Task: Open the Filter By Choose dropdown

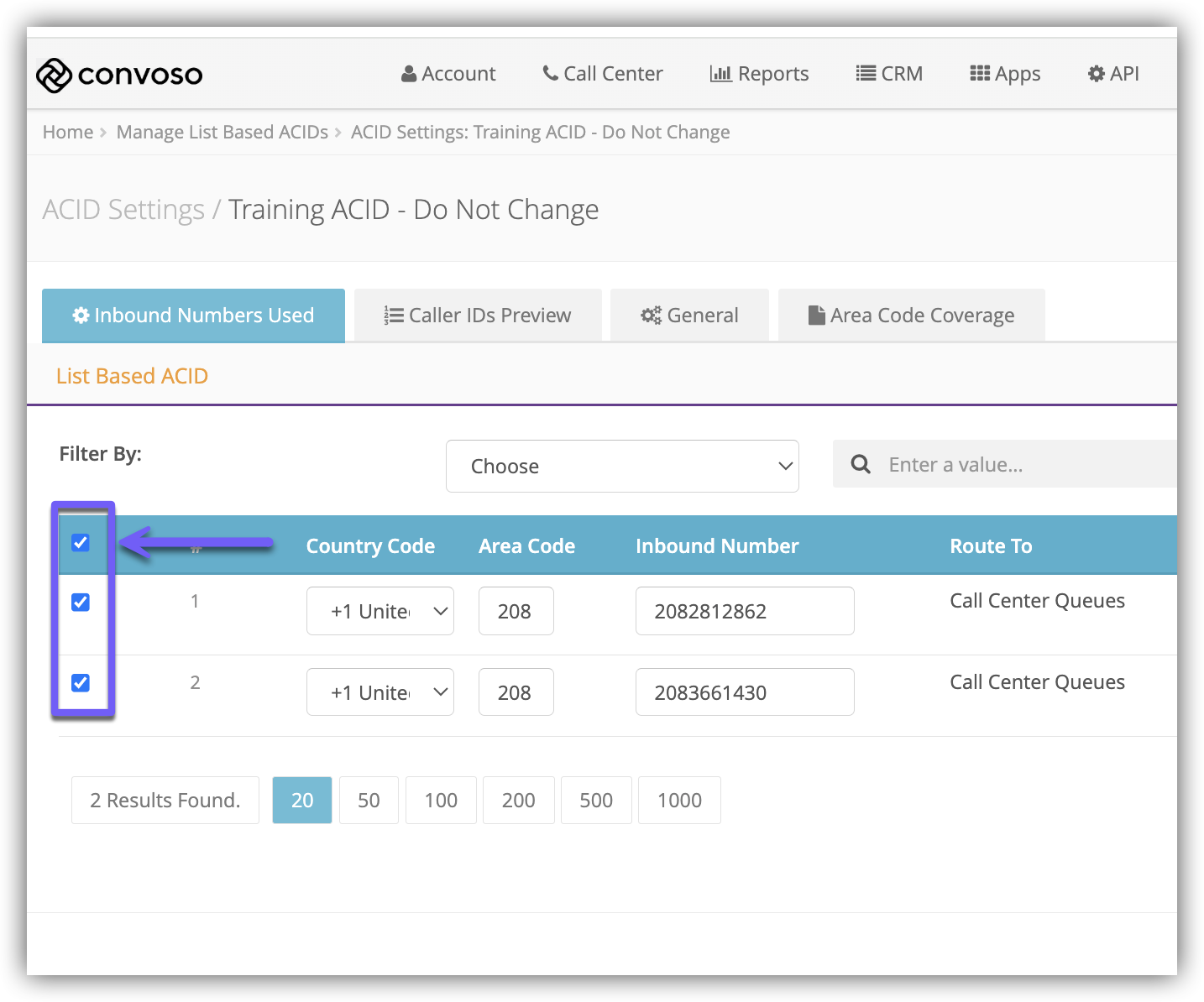Action: click(x=622, y=466)
